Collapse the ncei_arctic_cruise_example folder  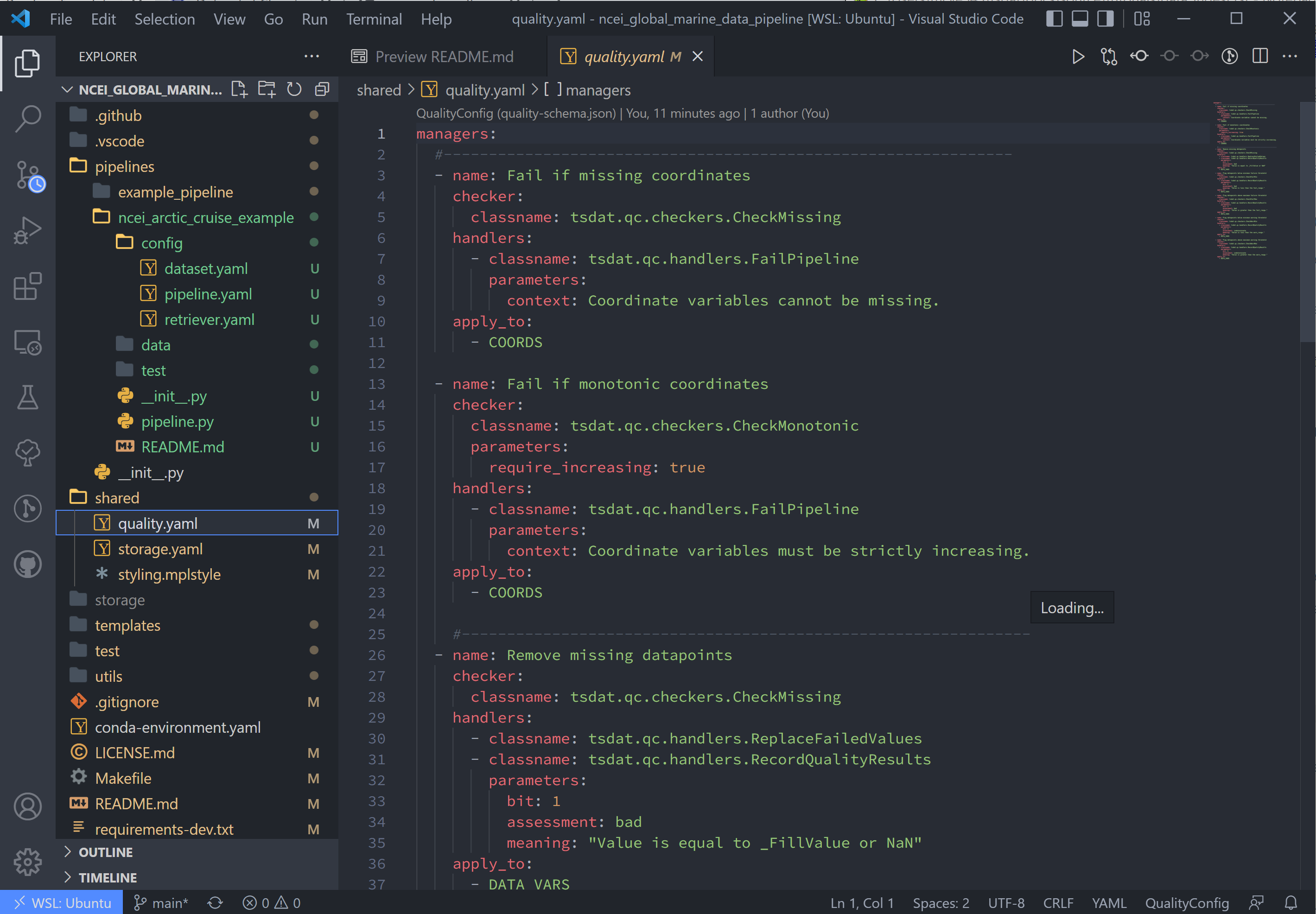coord(197,217)
